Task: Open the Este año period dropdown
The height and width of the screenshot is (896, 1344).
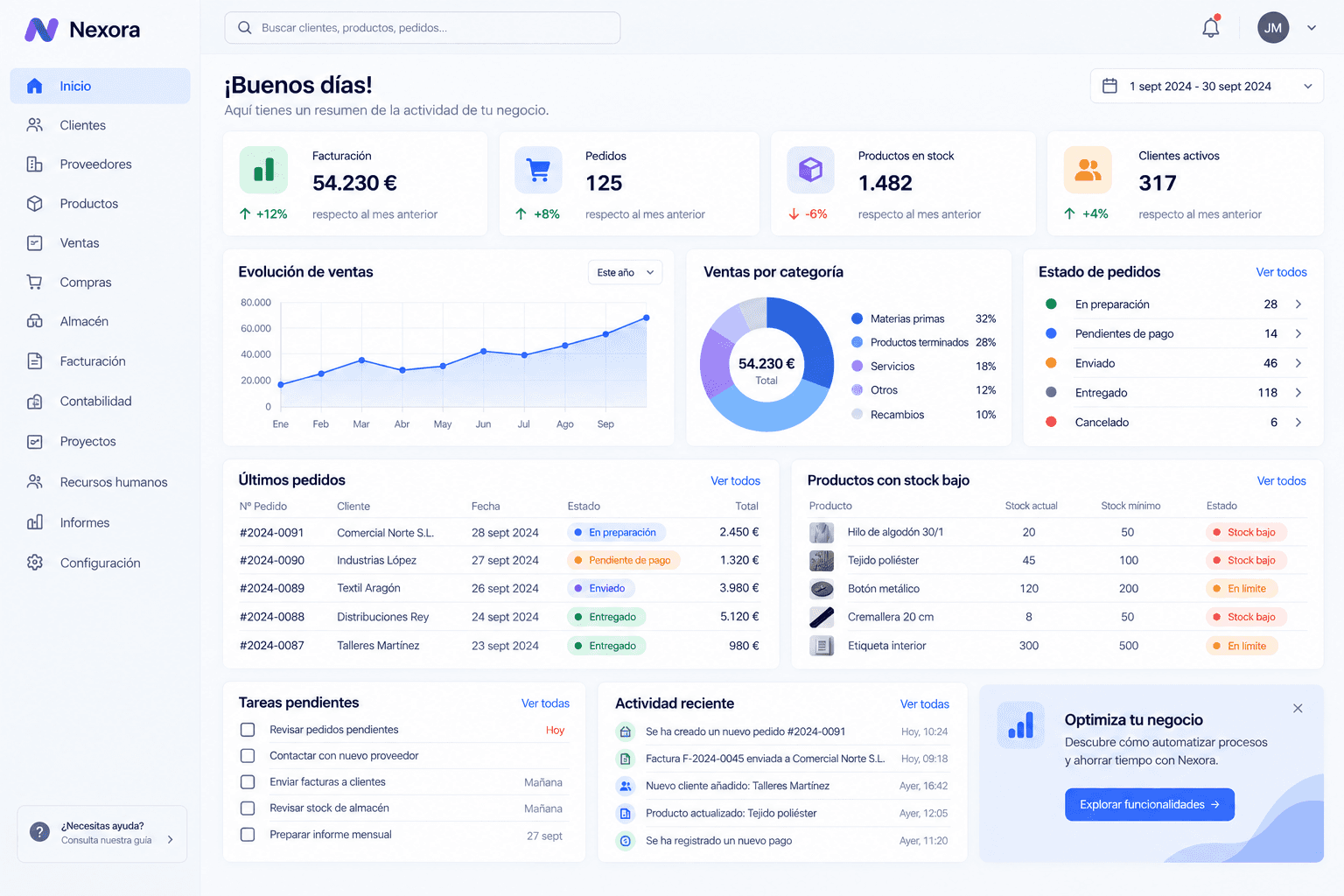Action: (x=625, y=272)
